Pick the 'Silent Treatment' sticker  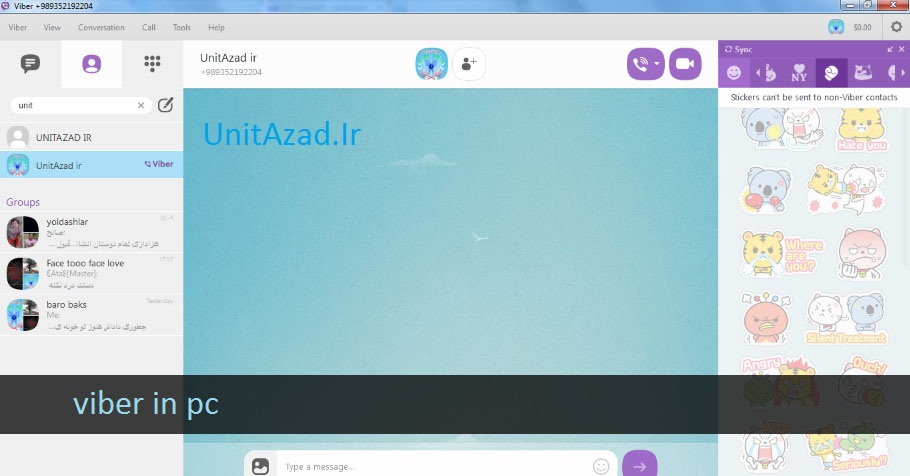(x=846, y=318)
